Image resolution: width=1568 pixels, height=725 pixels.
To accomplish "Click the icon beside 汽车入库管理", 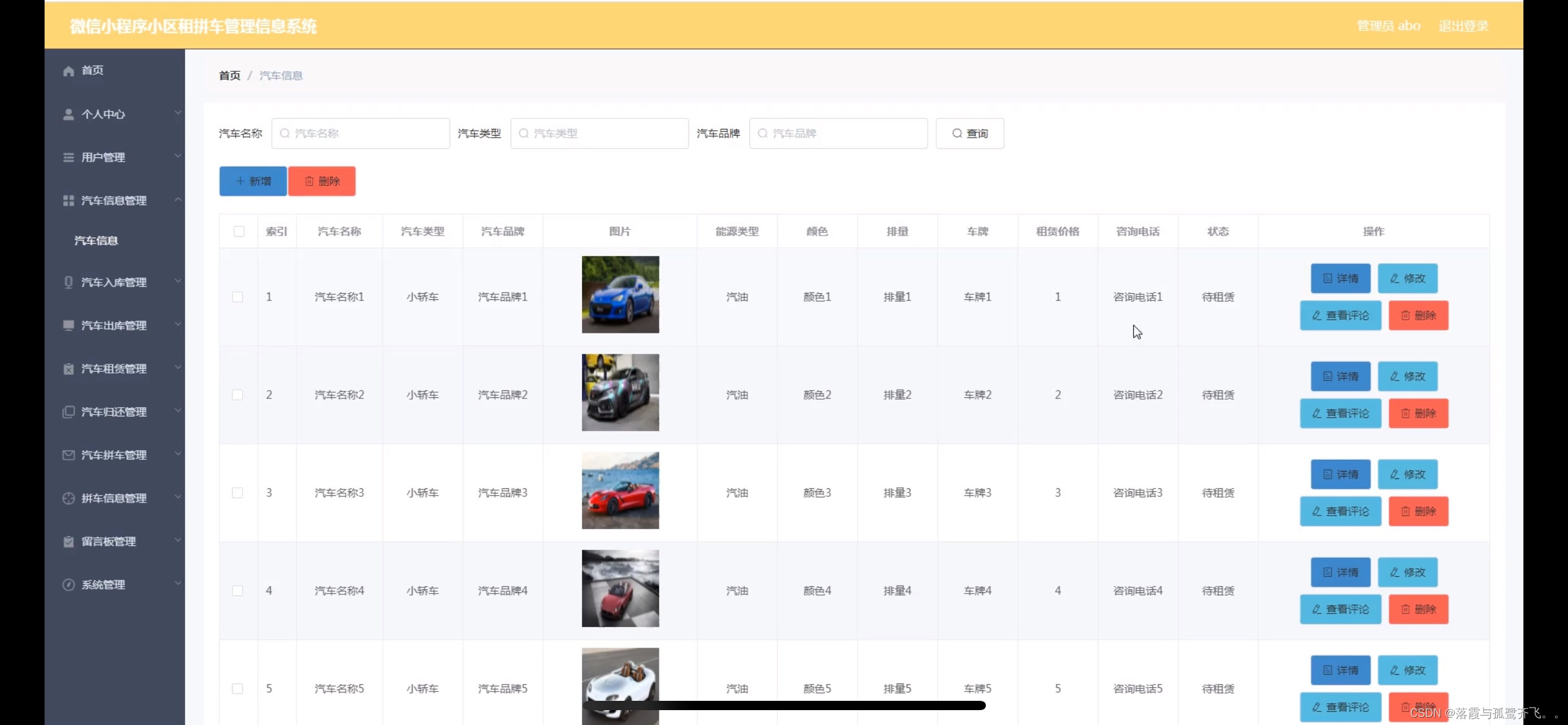I will click(68, 282).
